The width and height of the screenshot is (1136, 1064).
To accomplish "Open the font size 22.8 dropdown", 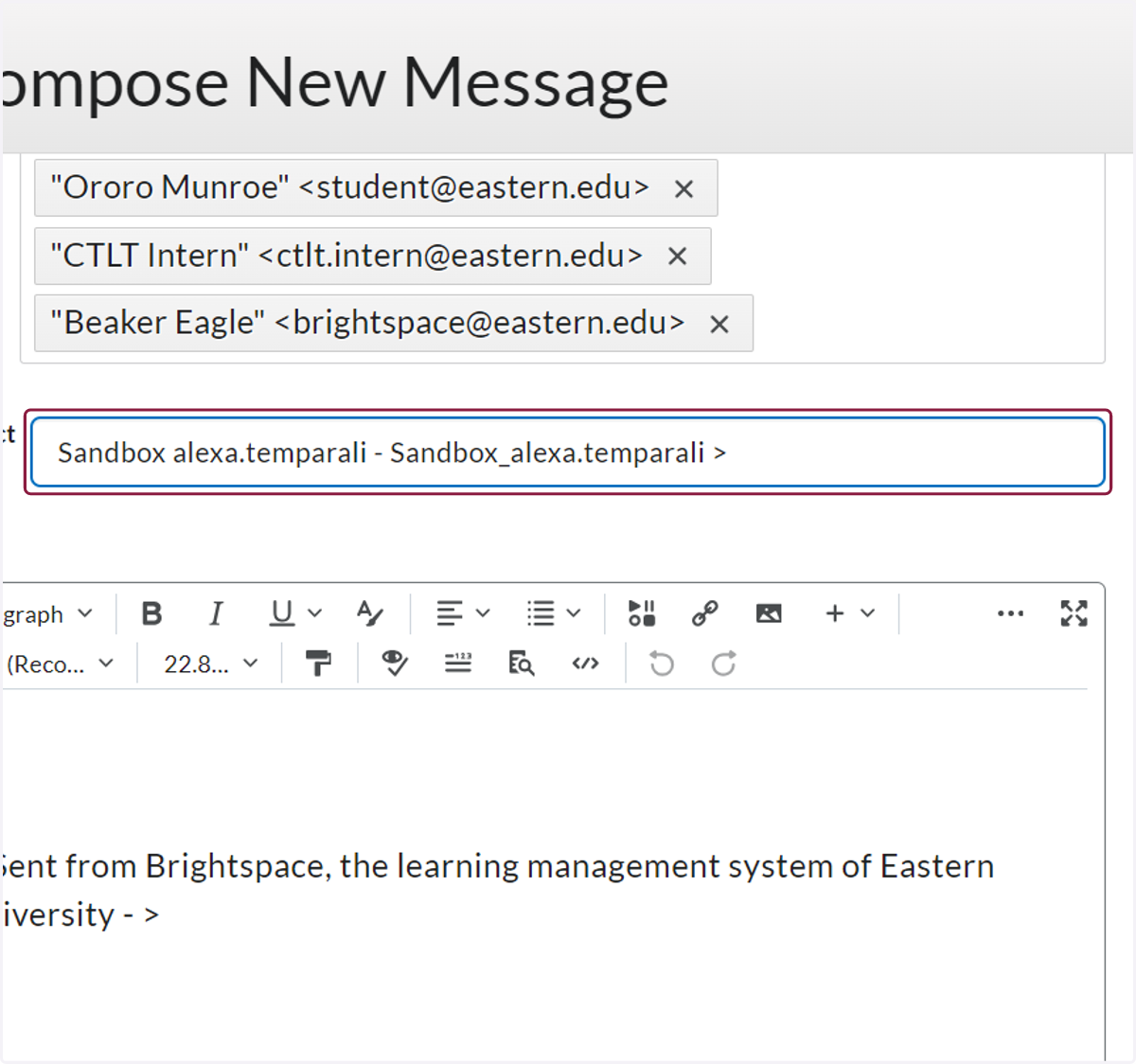I will (x=210, y=665).
